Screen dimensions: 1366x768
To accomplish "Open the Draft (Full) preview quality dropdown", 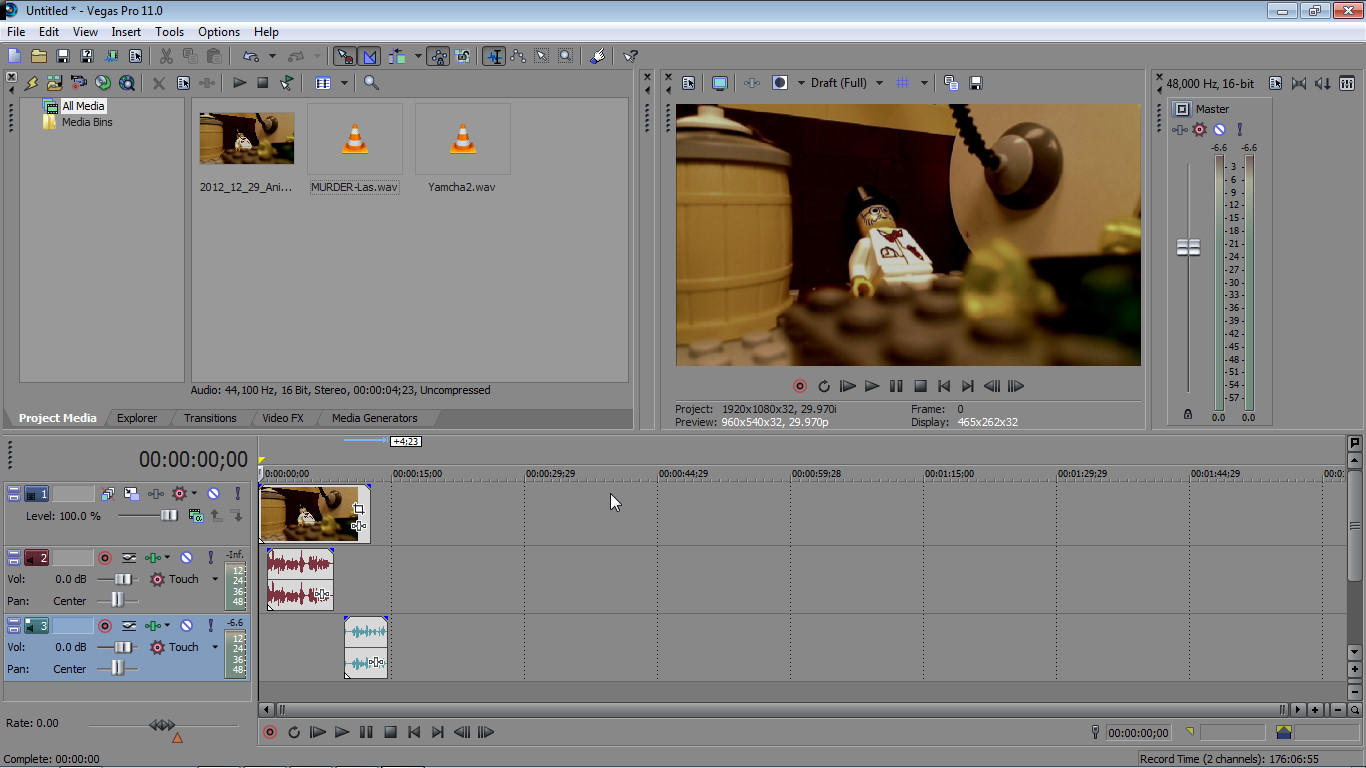I will tap(879, 83).
